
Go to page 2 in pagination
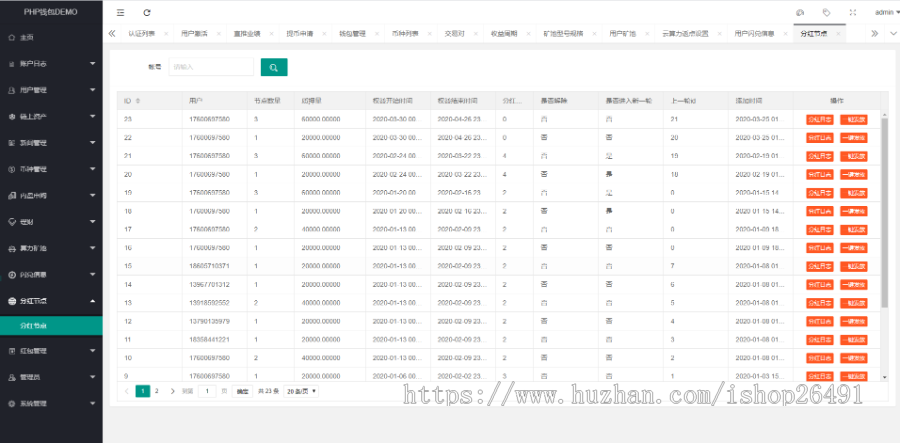(x=156, y=391)
